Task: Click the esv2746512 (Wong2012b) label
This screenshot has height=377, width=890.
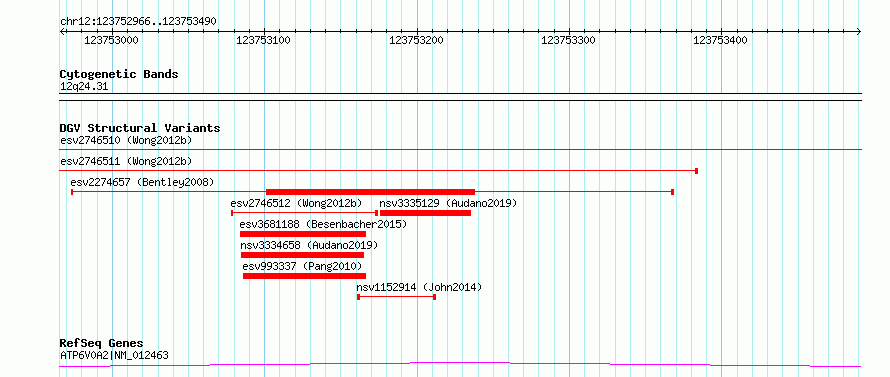Action: [296, 203]
